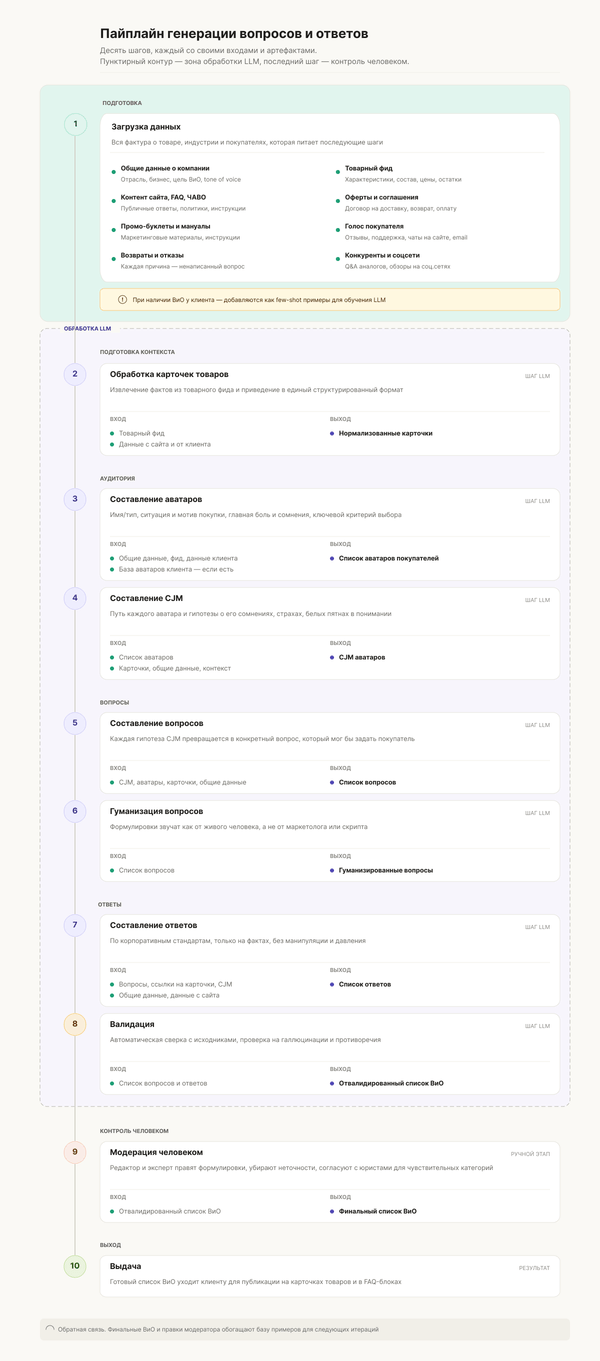Click "ШАГ LLM" tag on the Валидация card
600x1361 pixels.
[x=537, y=1026]
